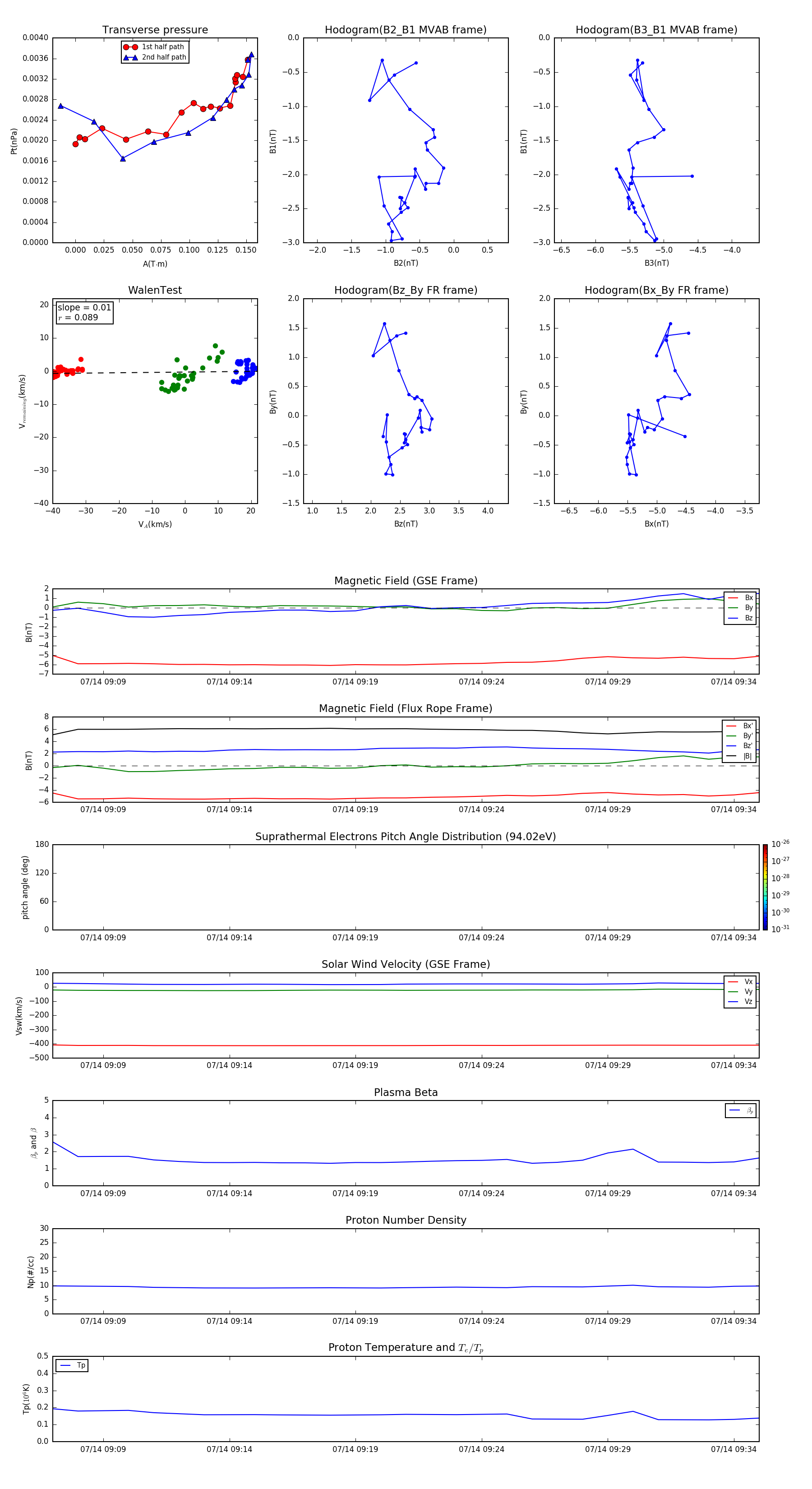
Task: Select the 'r = 0.089' annotation
Action: tap(78, 317)
